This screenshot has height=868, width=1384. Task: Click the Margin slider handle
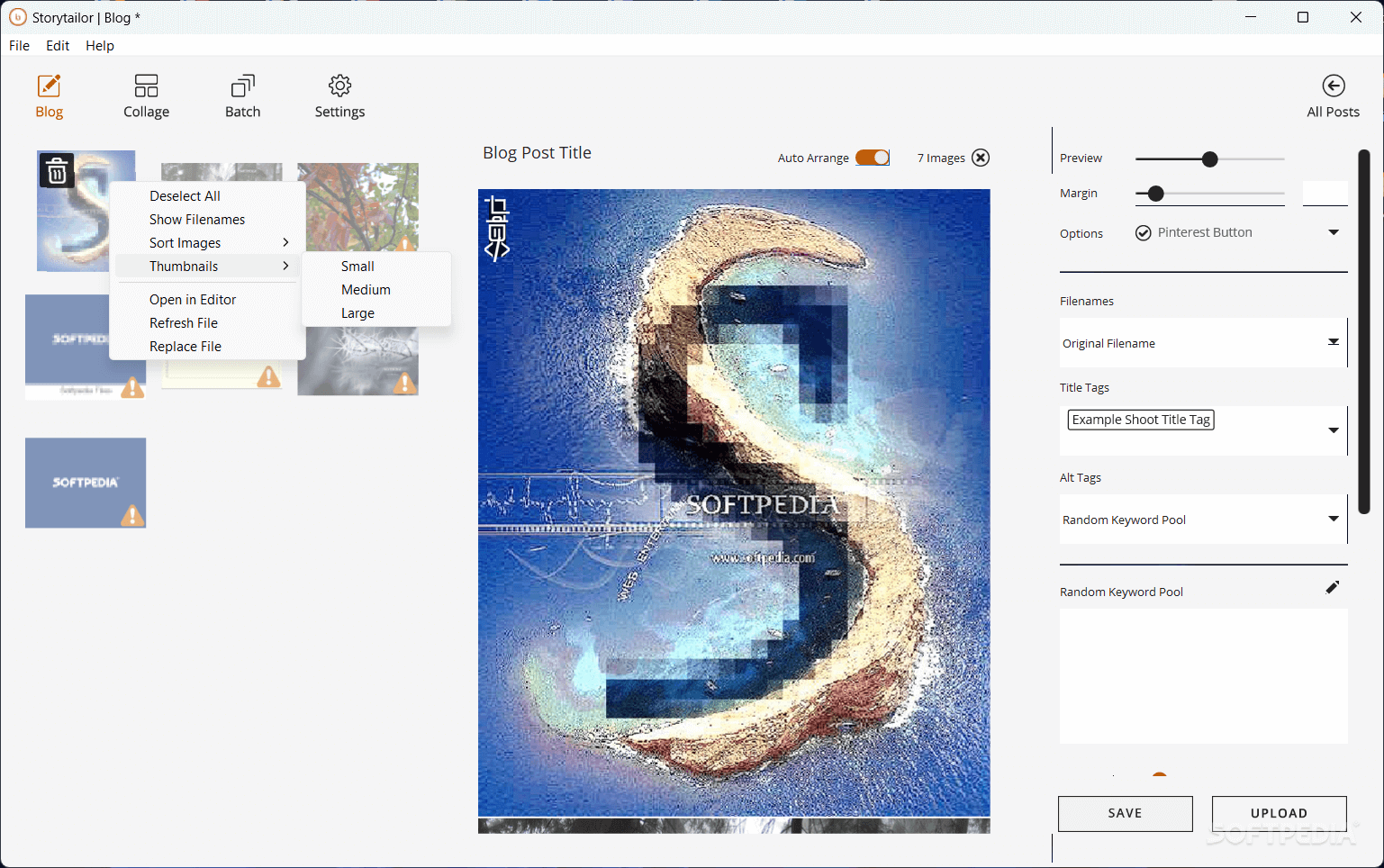pyautogui.click(x=1156, y=194)
